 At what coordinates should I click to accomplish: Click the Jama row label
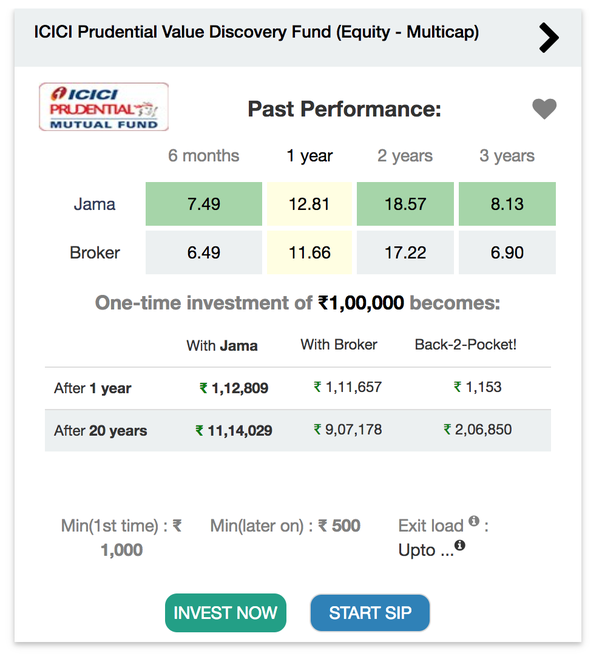point(95,204)
